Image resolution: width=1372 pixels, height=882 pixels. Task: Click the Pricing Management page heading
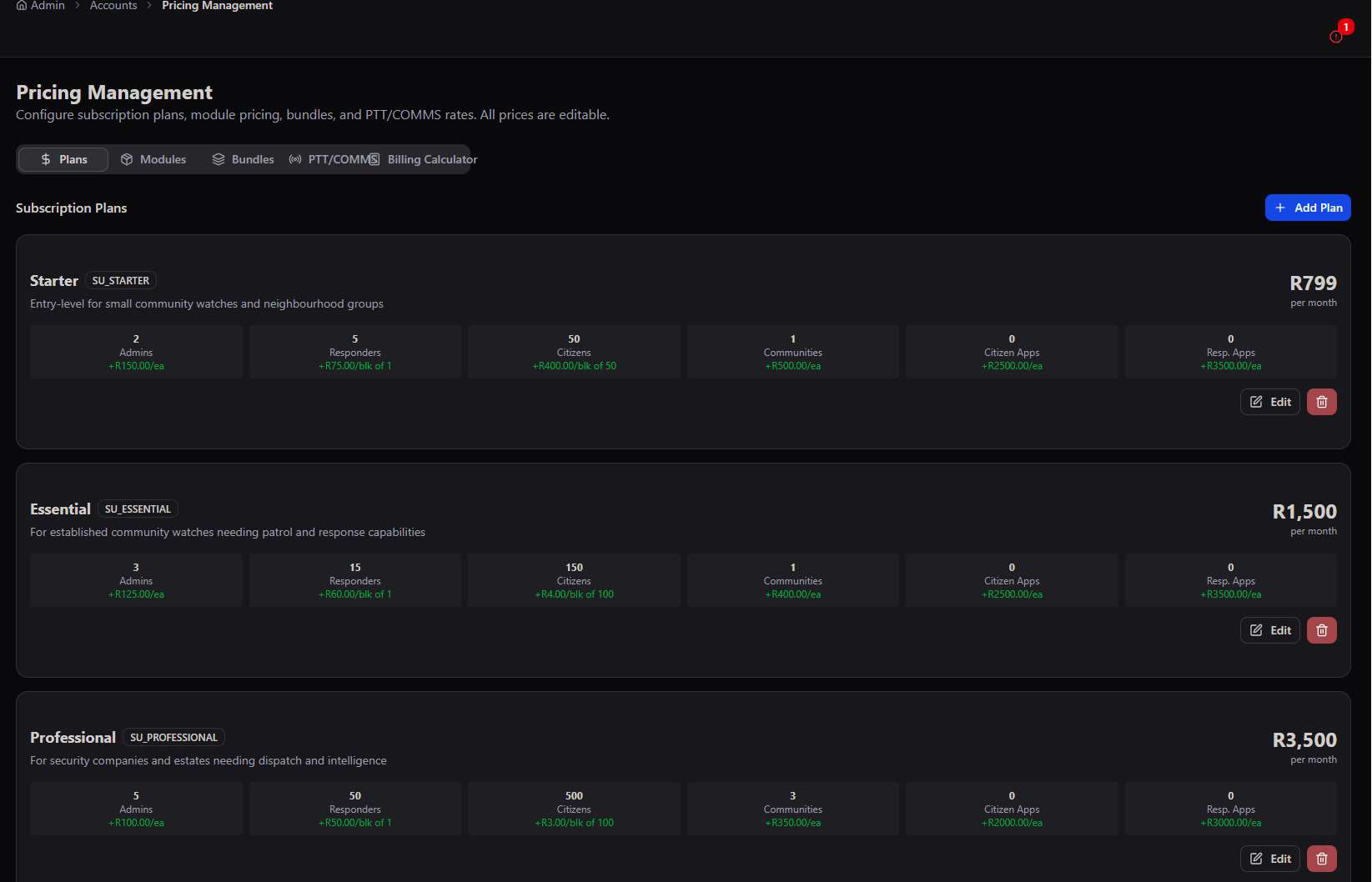(114, 93)
